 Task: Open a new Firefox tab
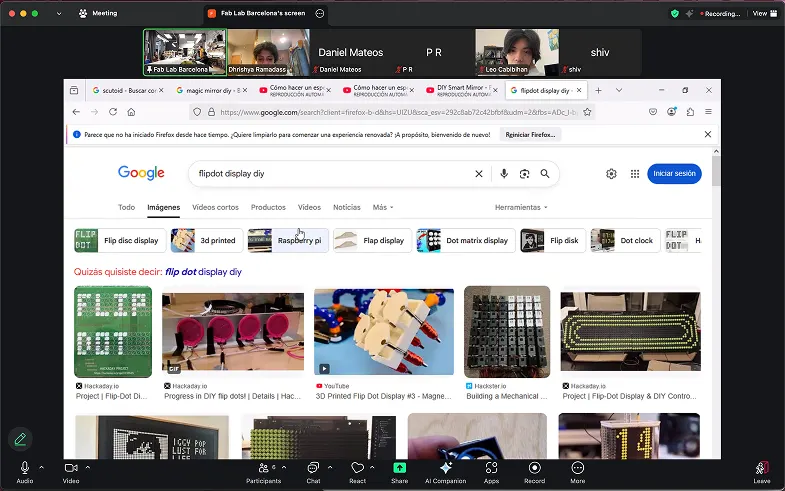598,90
